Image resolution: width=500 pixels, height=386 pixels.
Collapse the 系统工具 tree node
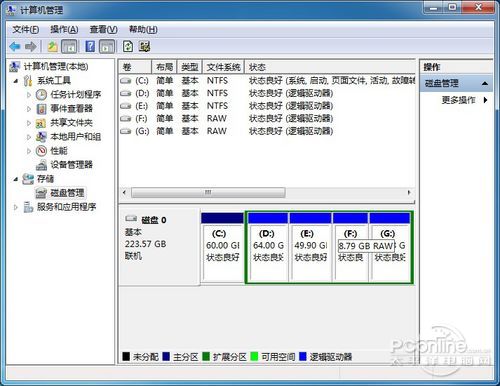pyautogui.click(x=16, y=81)
